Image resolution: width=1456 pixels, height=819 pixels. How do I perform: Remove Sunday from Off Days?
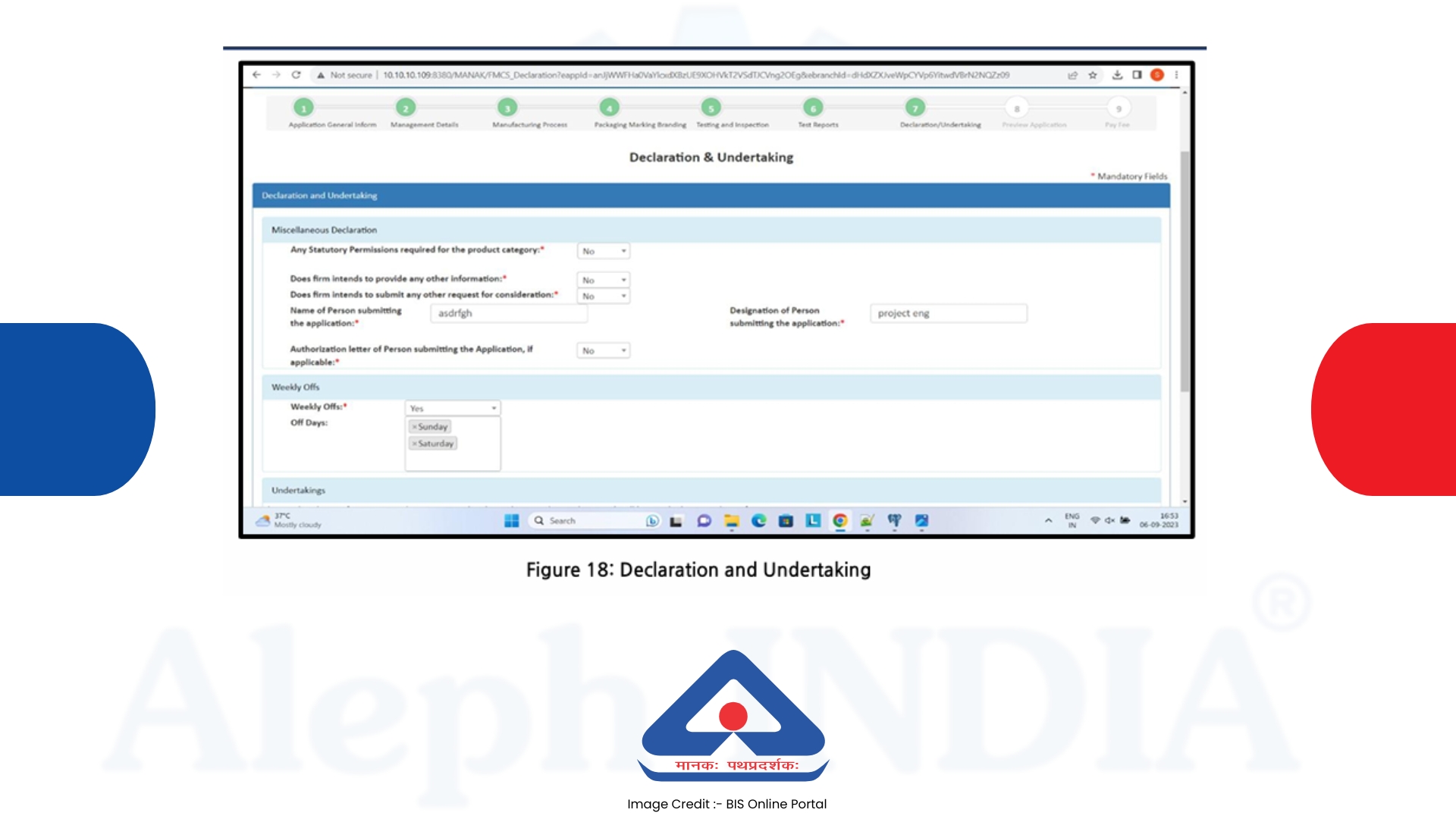point(414,427)
